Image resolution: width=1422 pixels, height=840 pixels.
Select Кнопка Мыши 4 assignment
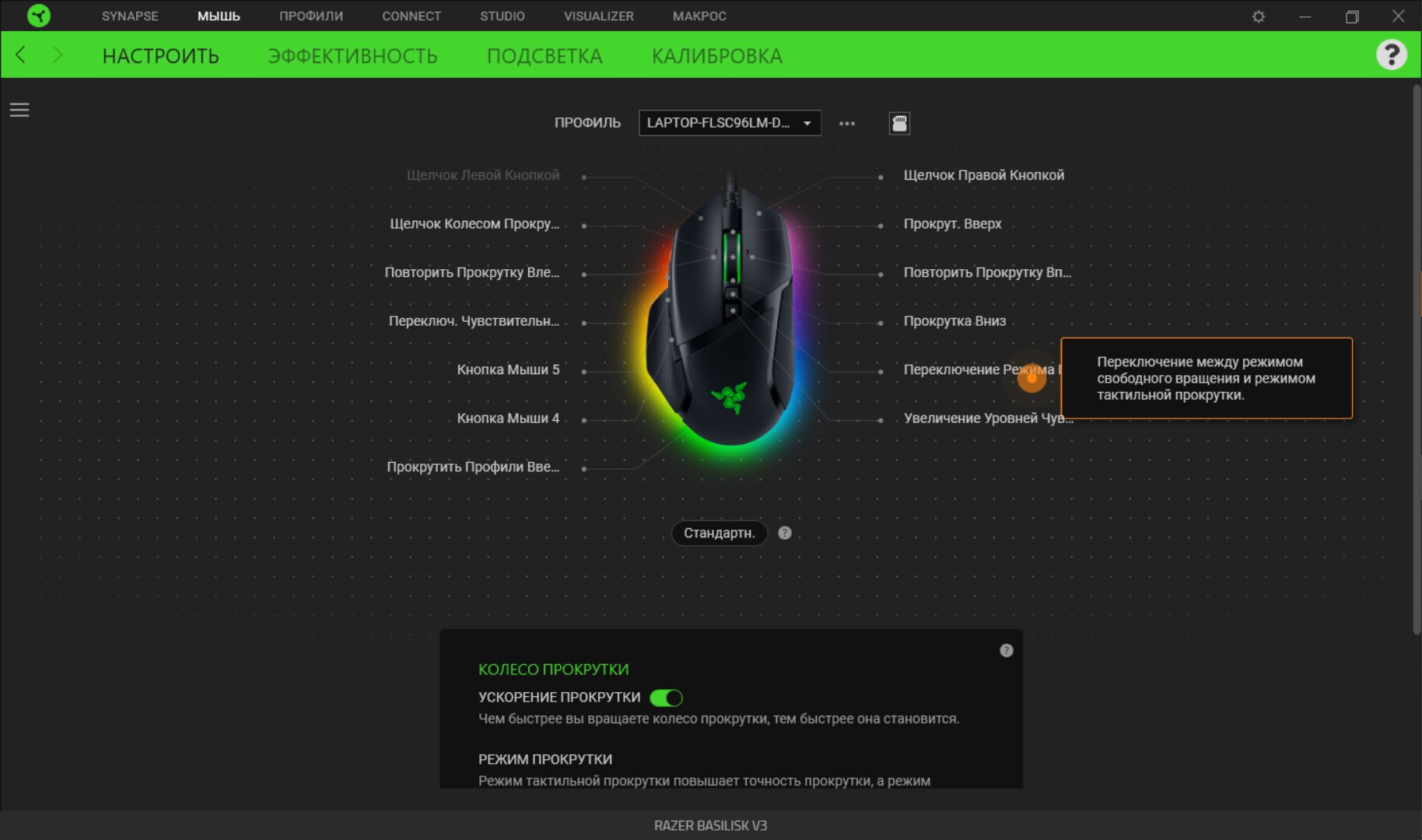(x=508, y=418)
